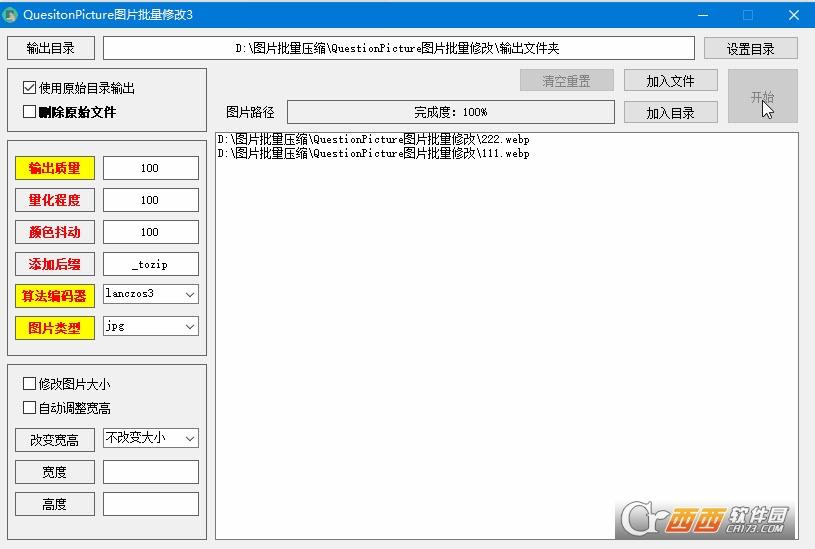Click the 图片路径 label

250,112
